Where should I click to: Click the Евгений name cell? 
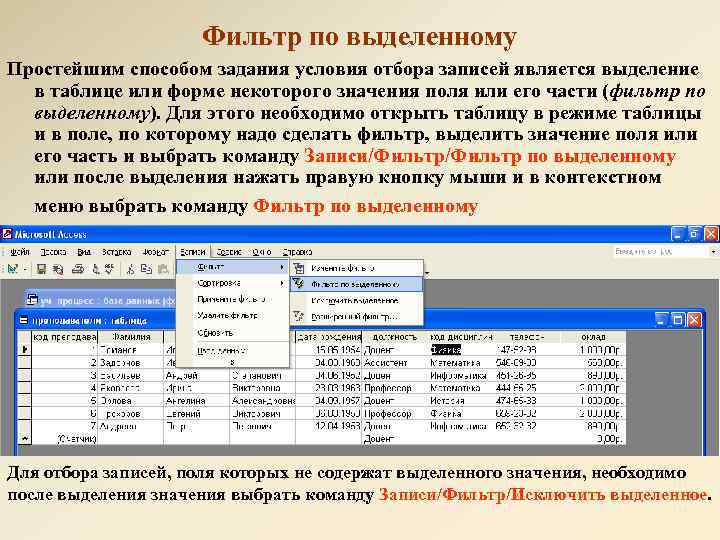(x=197, y=414)
